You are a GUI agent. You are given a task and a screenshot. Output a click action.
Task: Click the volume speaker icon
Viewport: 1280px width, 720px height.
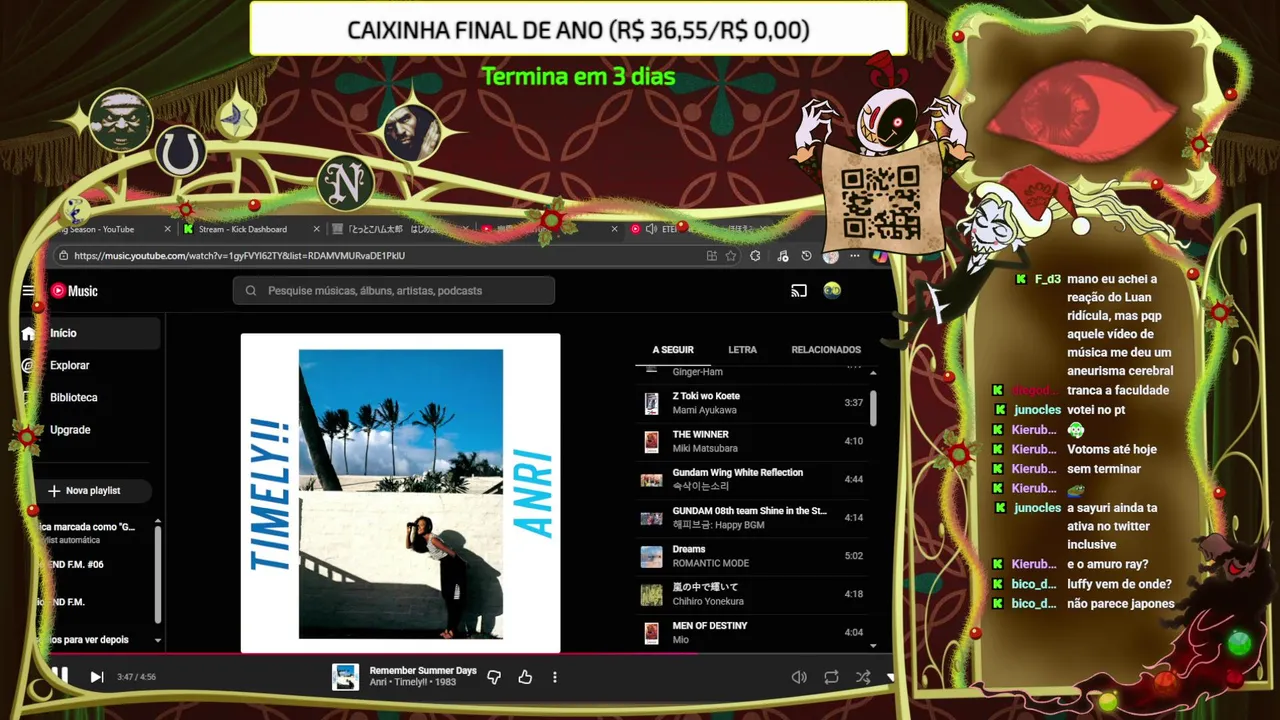(799, 677)
